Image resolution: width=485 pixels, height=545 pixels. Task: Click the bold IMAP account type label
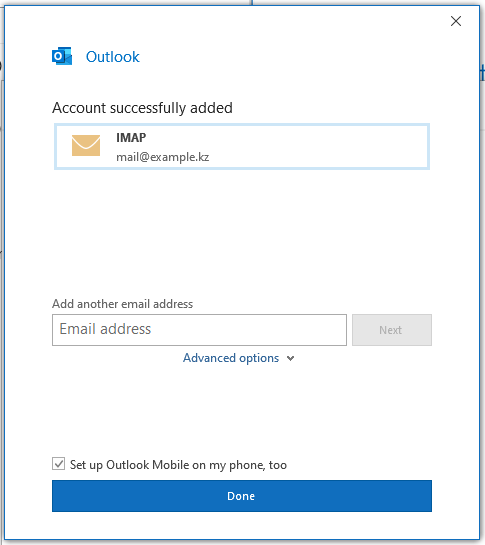[131, 138]
